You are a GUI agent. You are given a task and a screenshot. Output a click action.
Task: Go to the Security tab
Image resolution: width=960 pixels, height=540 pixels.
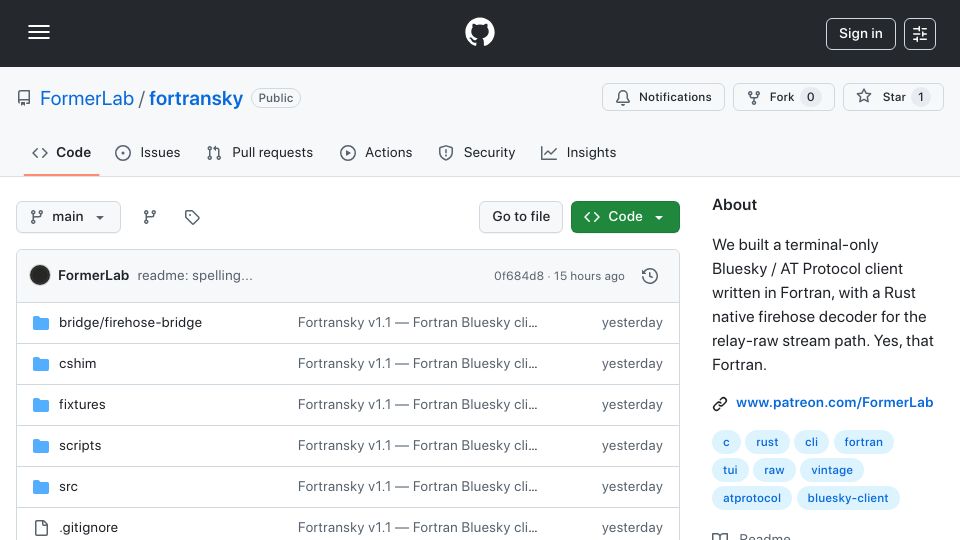(x=477, y=152)
